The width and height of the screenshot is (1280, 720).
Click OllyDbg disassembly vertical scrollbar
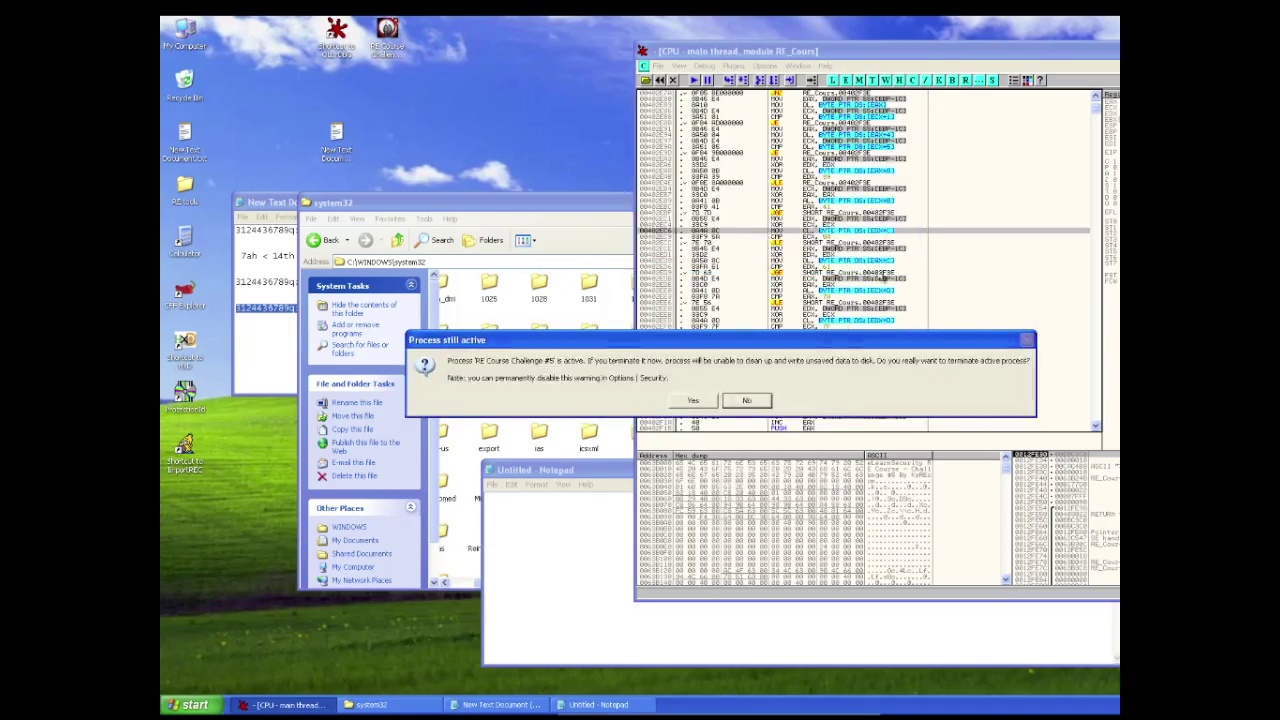click(x=1095, y=260)
